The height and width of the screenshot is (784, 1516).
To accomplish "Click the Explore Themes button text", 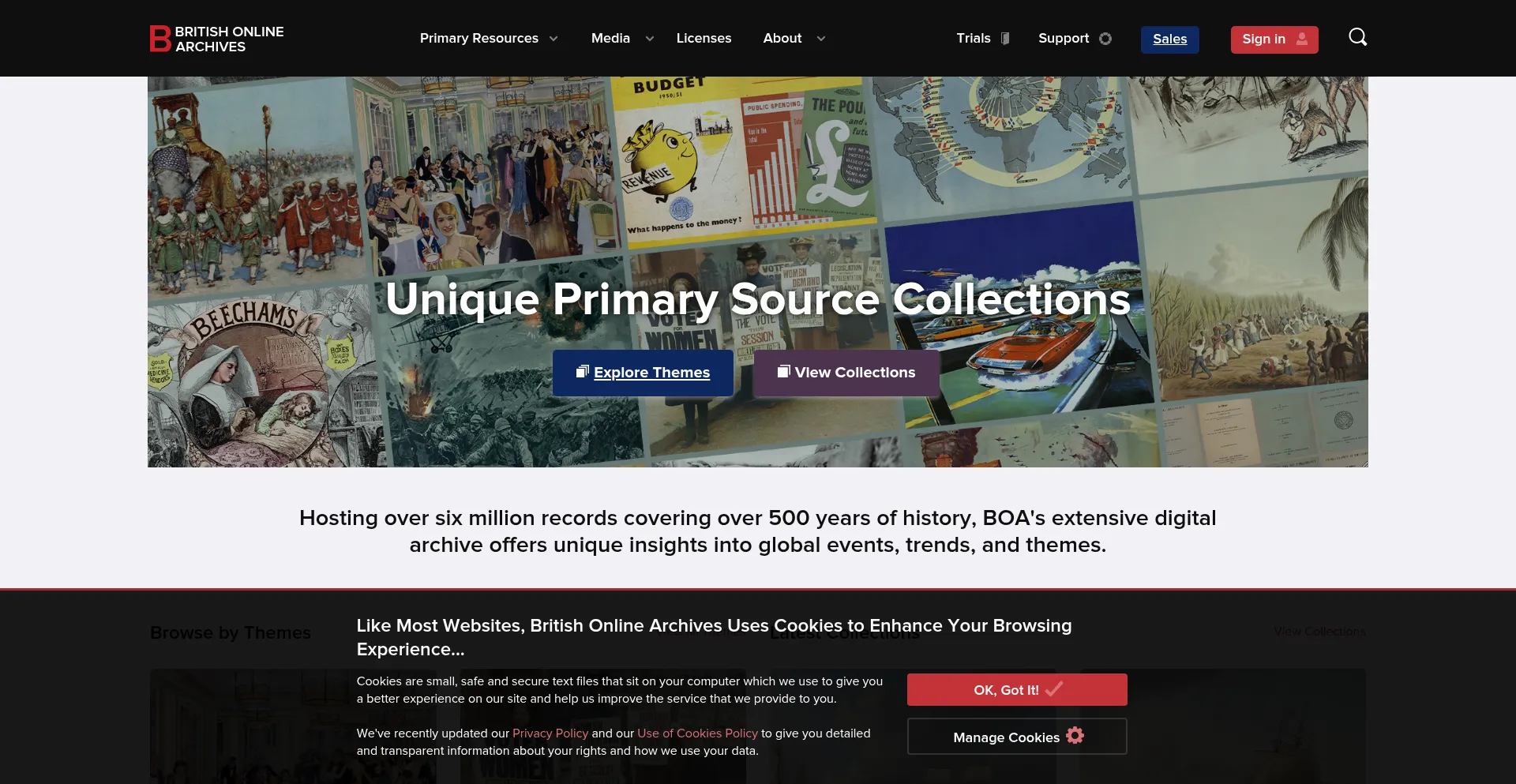I will pyautogui.click(x=651, y=373).
